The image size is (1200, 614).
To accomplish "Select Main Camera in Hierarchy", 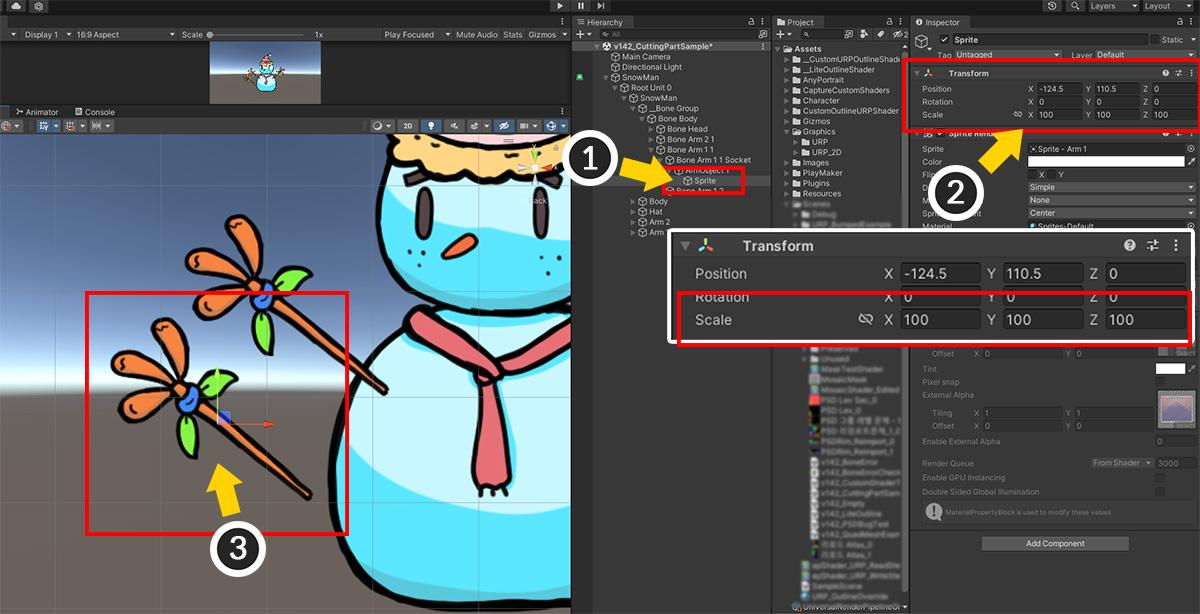I will pyautogui.click(x=645, y=57).
